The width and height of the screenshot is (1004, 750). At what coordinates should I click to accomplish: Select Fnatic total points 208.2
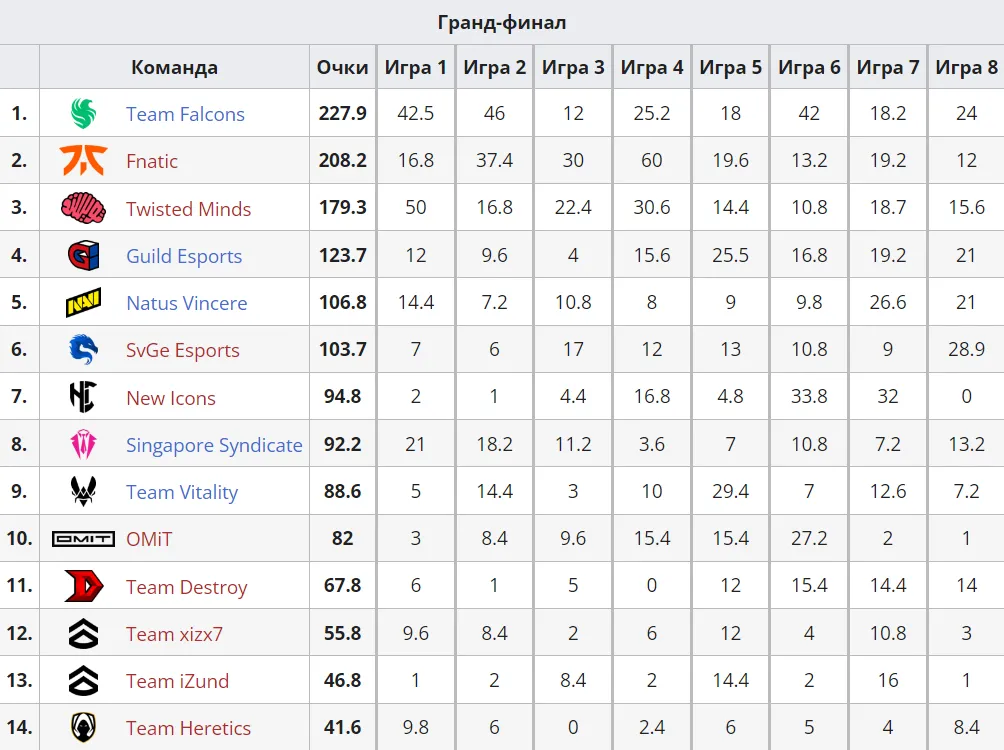point(343,160)
